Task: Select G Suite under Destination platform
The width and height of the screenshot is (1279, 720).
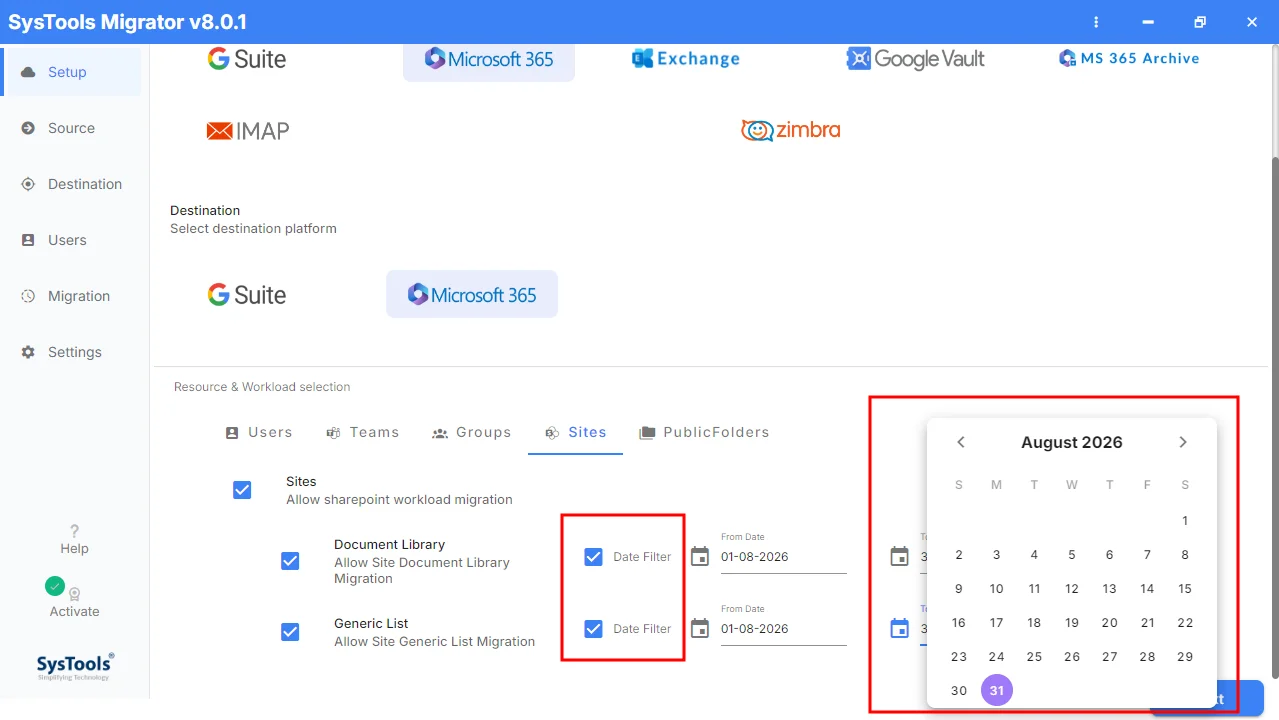Action: (247, 295)
